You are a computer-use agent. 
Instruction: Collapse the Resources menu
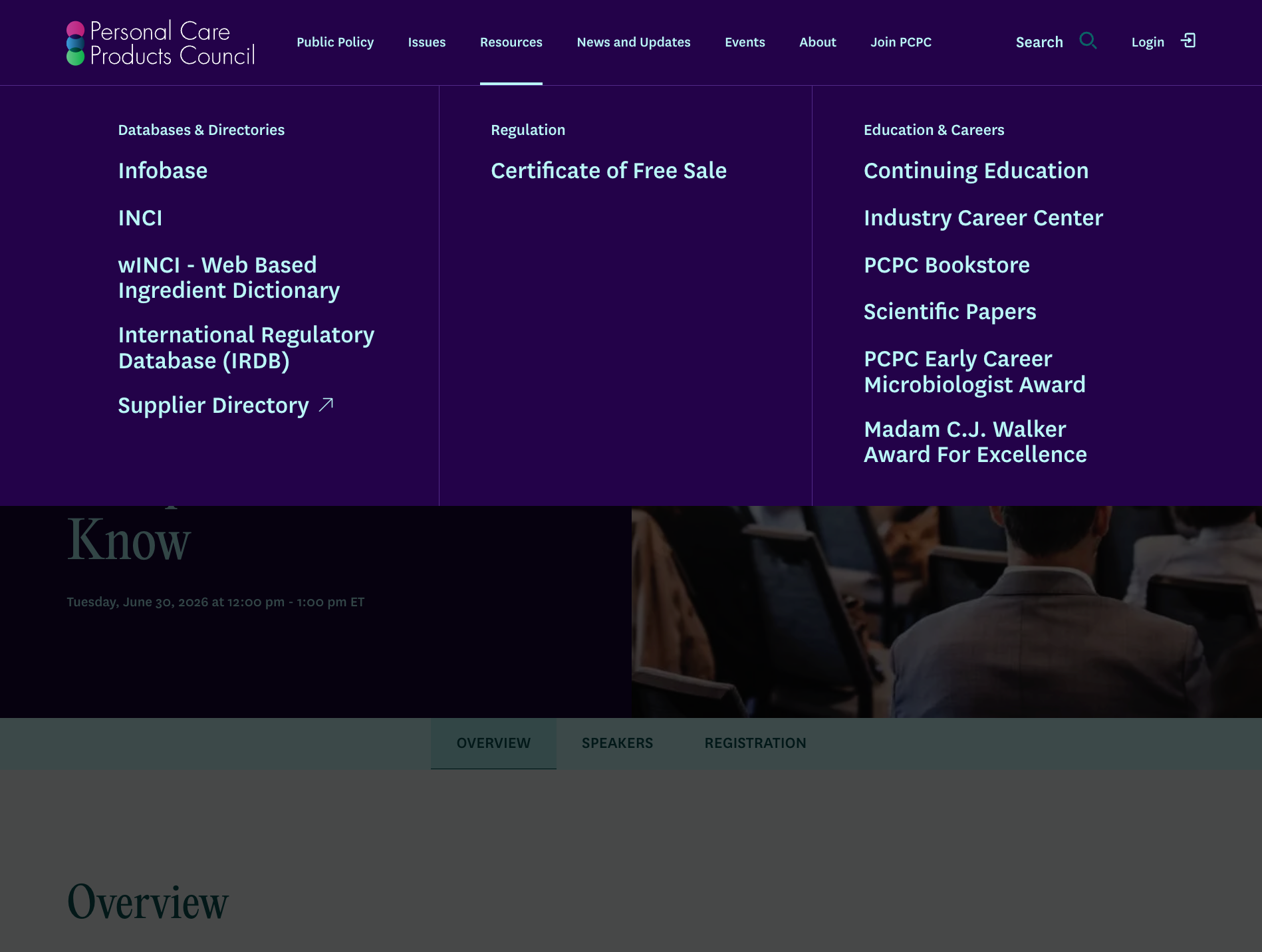tap(511, 42)
